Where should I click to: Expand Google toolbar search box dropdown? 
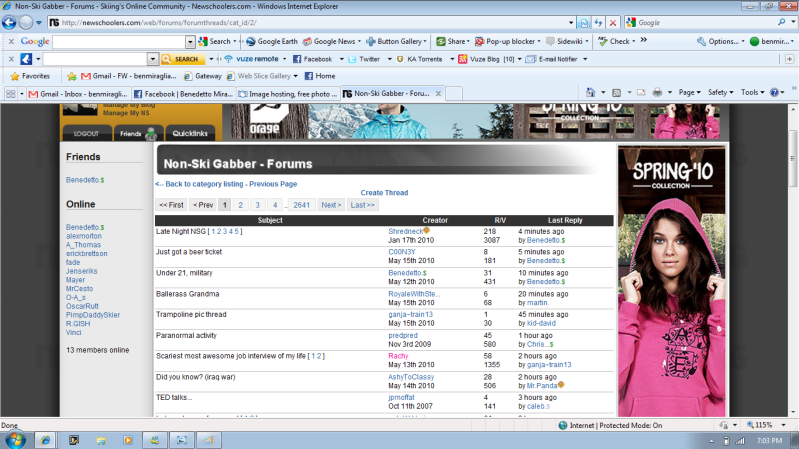point(190,42)
